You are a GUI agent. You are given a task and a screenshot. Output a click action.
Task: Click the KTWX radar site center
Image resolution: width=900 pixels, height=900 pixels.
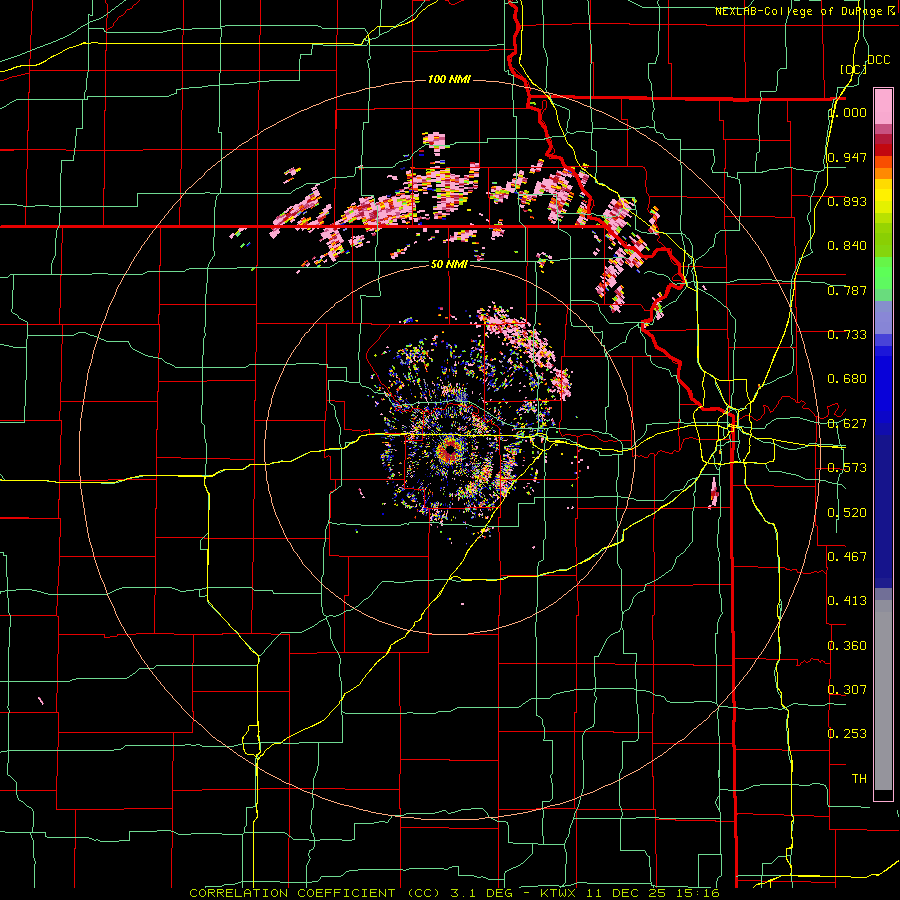point(449,449)
